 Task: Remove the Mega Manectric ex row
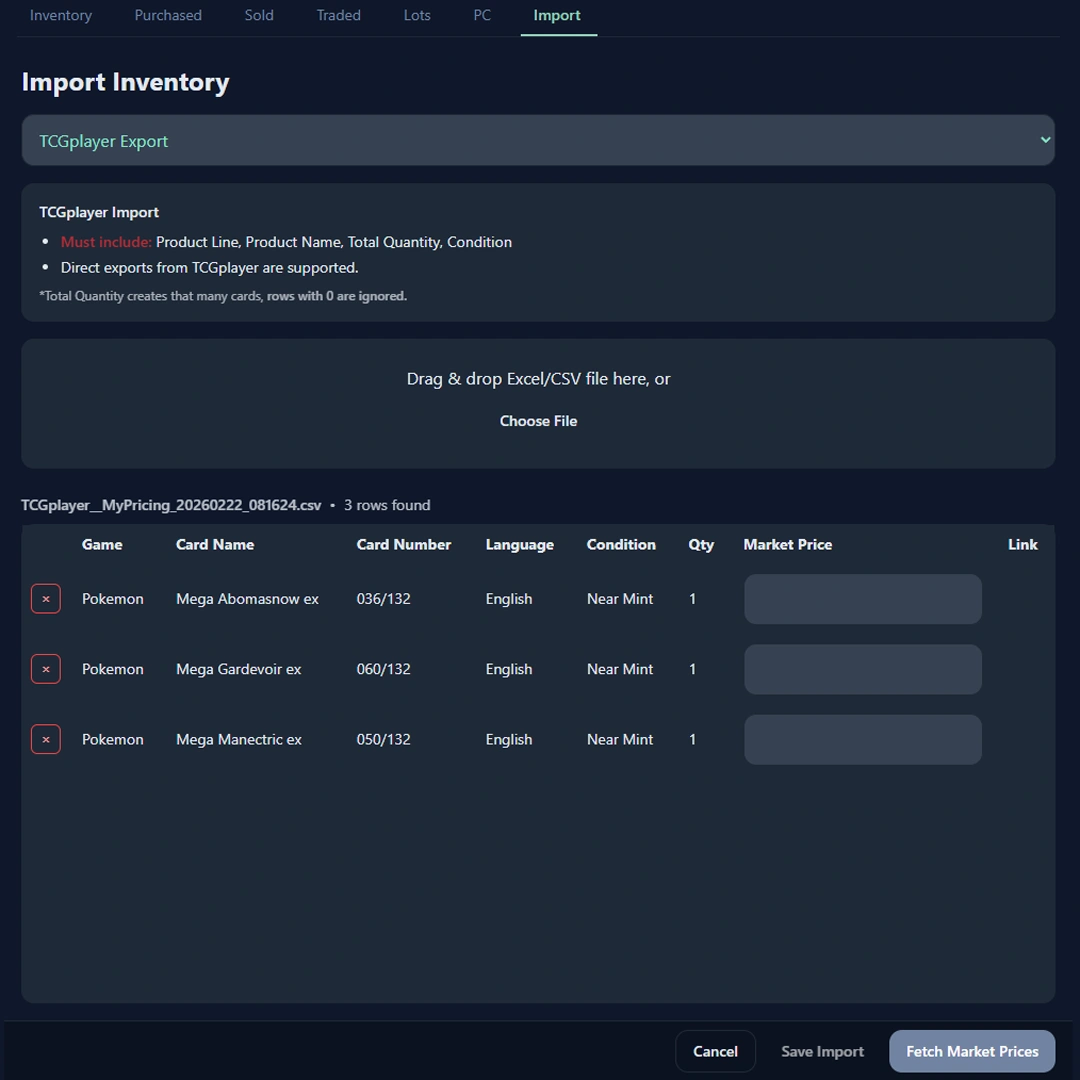45,739
